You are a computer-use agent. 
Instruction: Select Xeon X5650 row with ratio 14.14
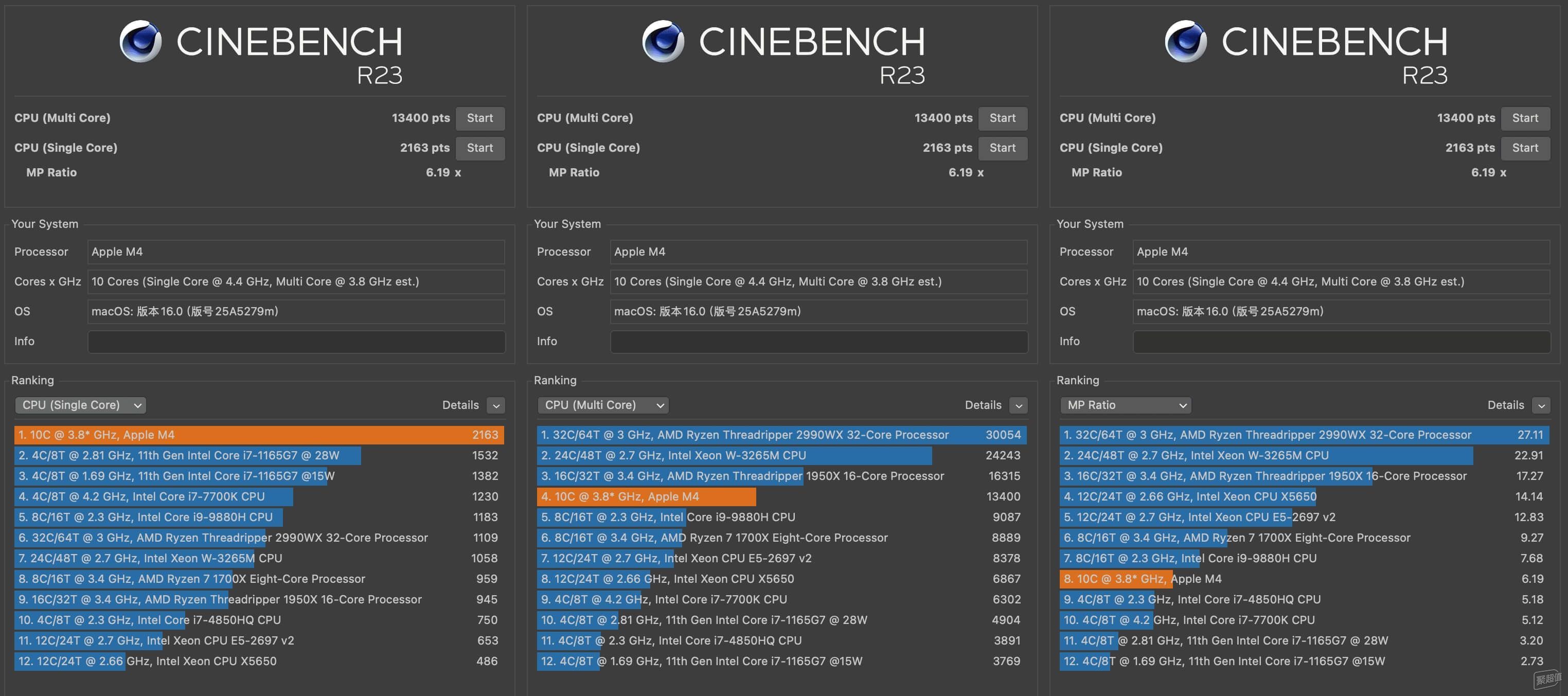[x=1305, y=497]
